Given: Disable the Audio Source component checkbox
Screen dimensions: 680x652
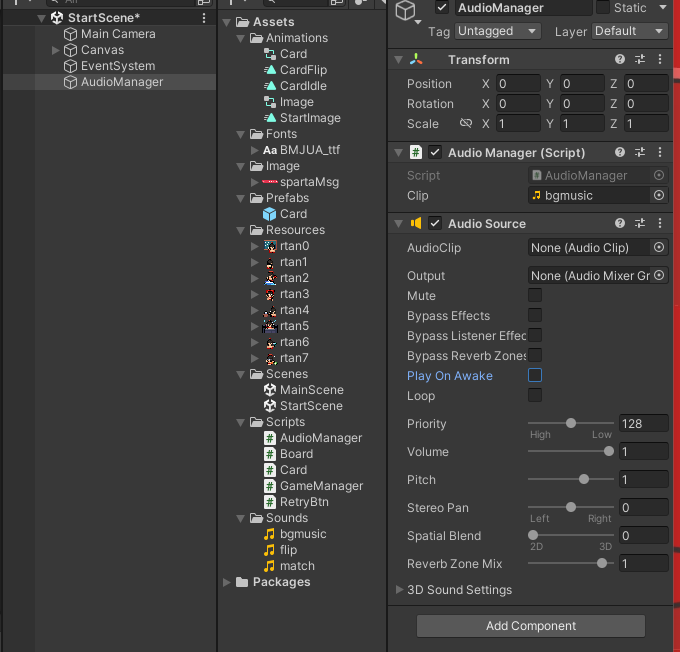Looking at the screenshot, I should [x=435, y=223].
